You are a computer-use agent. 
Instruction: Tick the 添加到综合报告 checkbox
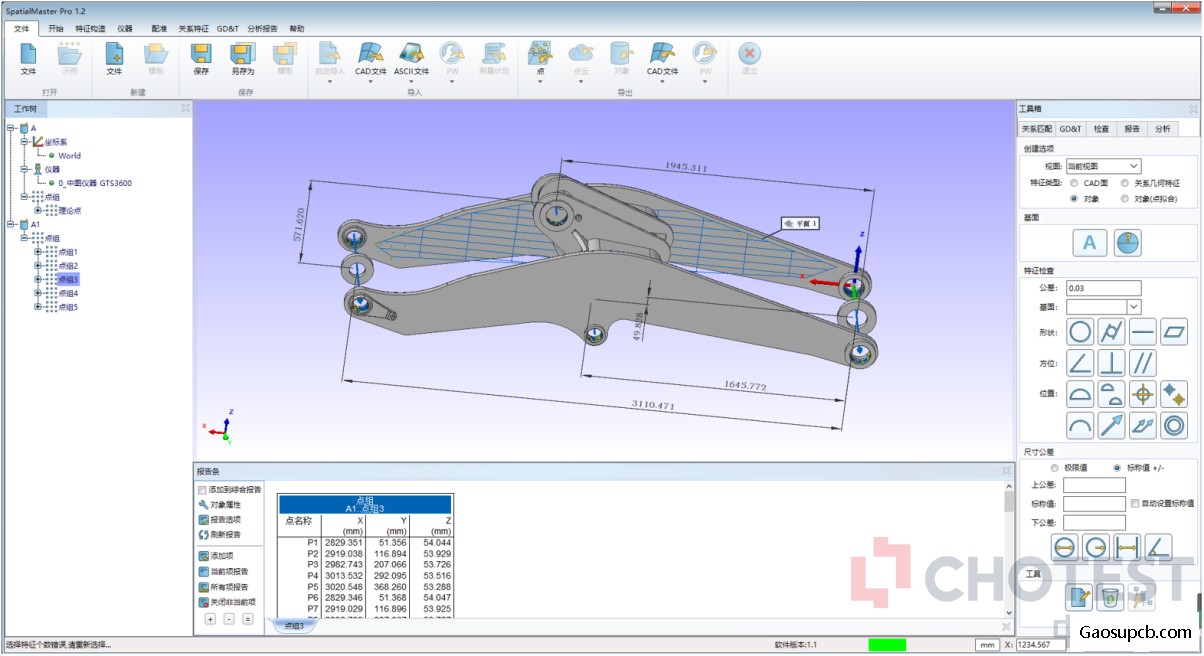click(x=202, y=490)
